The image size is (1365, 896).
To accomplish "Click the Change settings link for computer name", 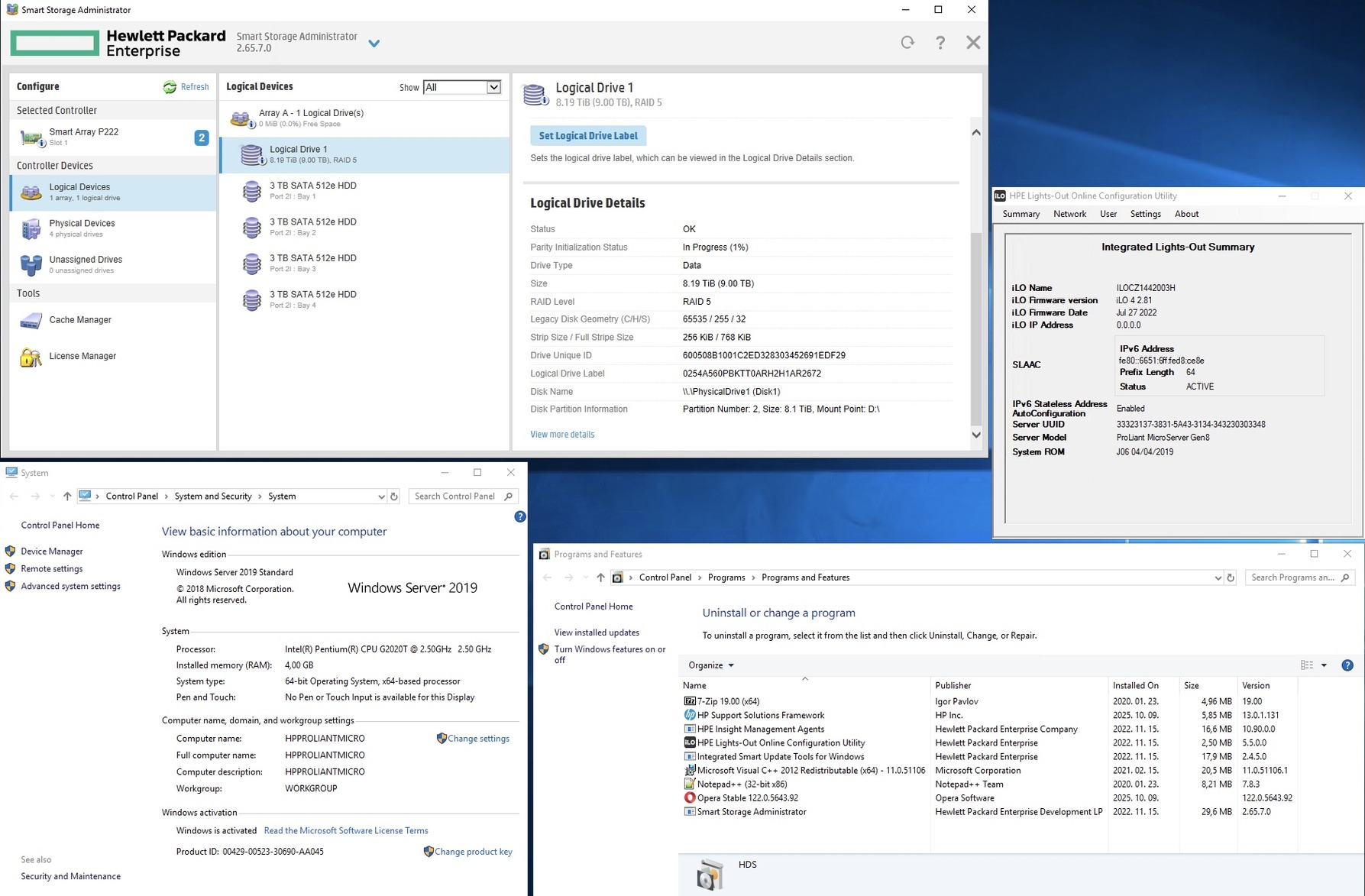I will pyautogui.click(x=478, y=739).
